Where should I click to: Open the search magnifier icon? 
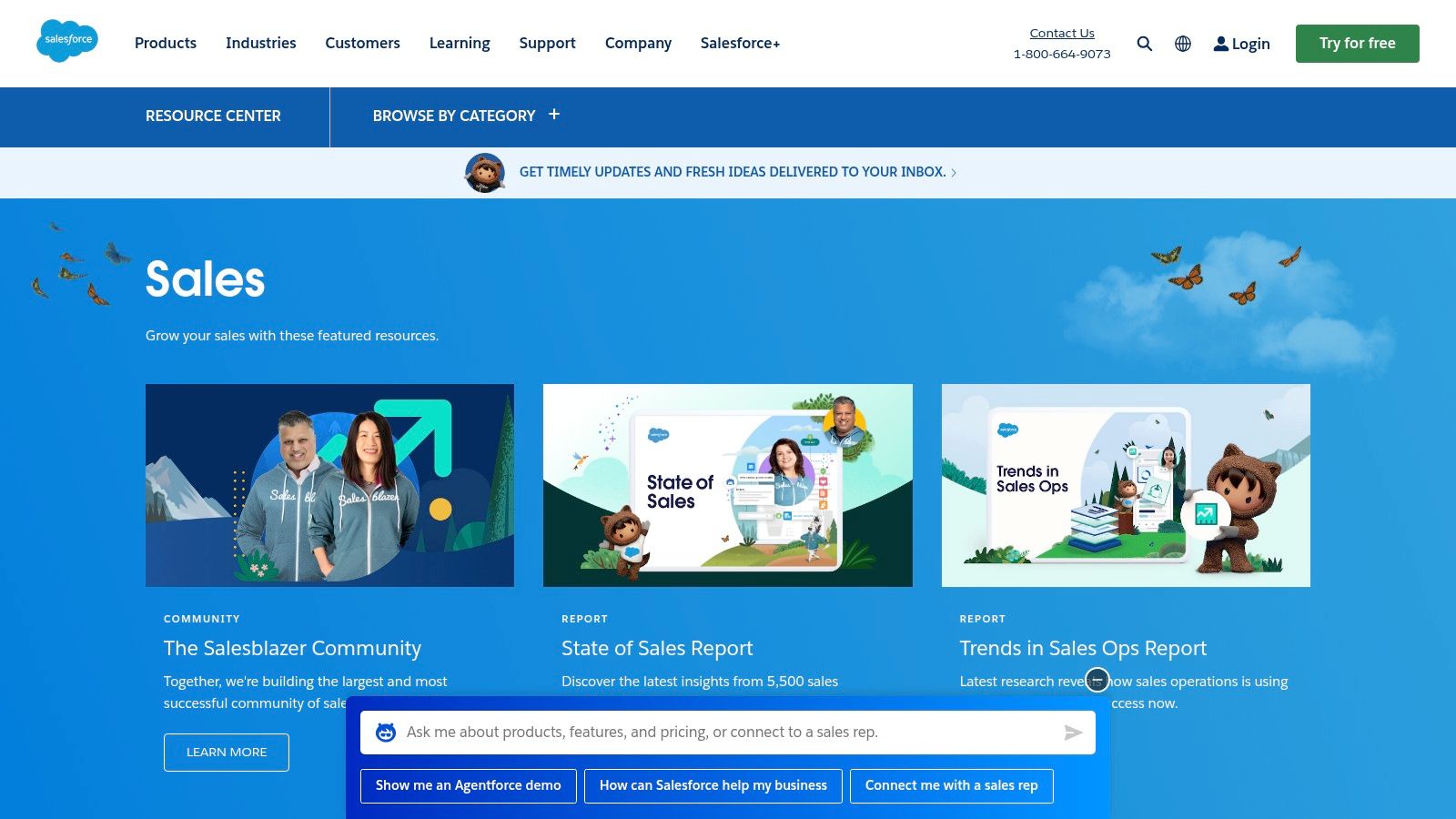[1145, 44]
